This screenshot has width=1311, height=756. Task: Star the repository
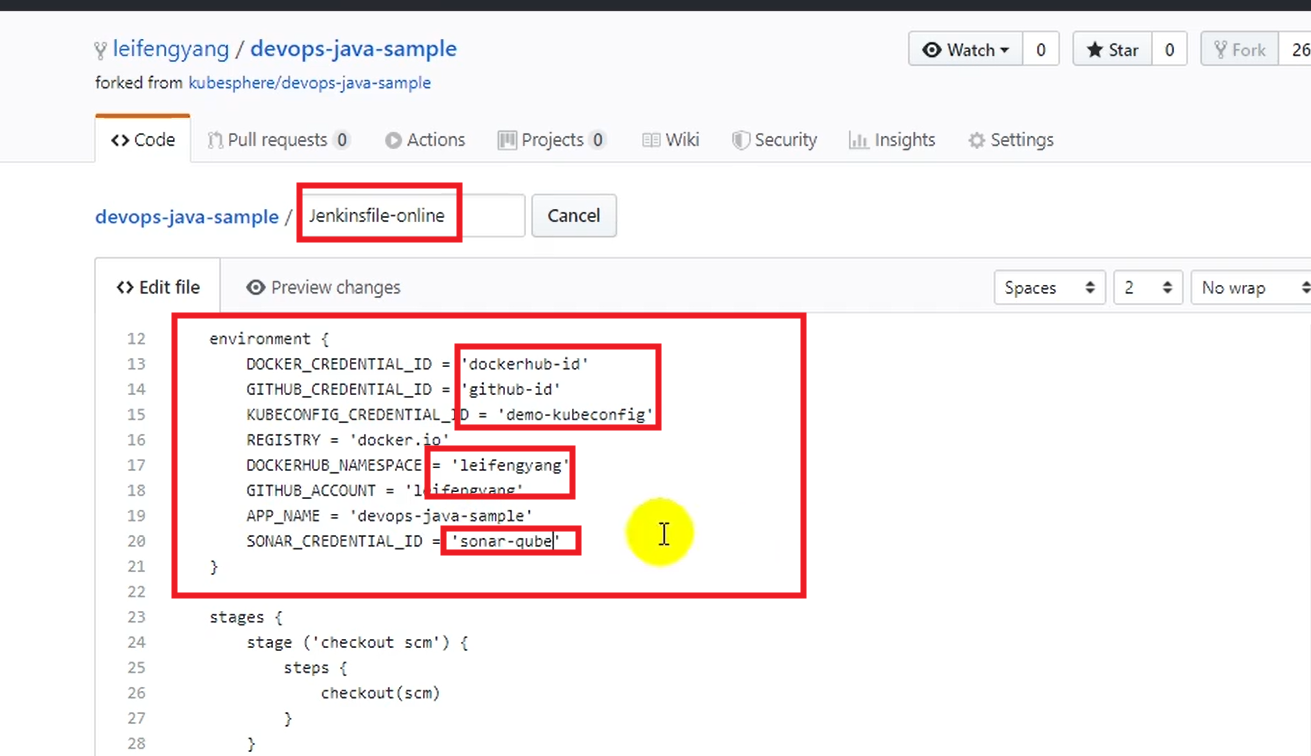(1112, 49)
